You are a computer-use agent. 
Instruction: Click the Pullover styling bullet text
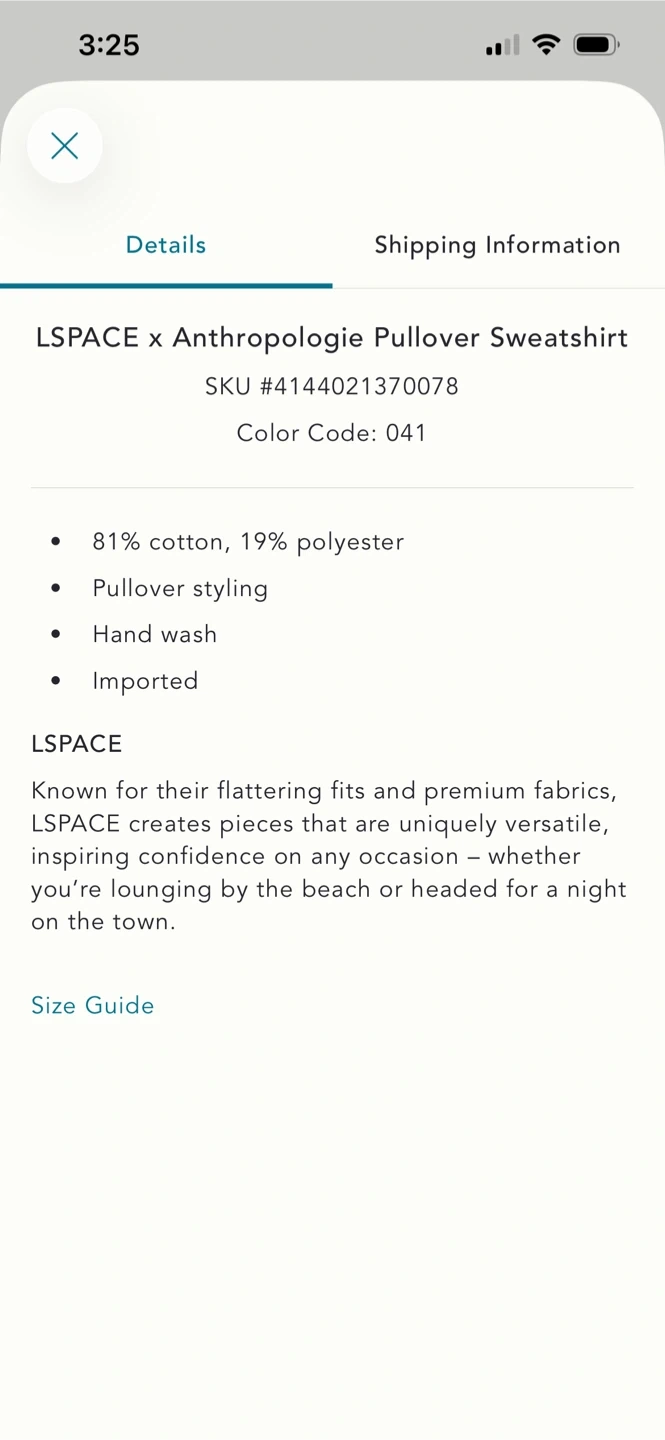pyautogui.click(x=180, y=588)
